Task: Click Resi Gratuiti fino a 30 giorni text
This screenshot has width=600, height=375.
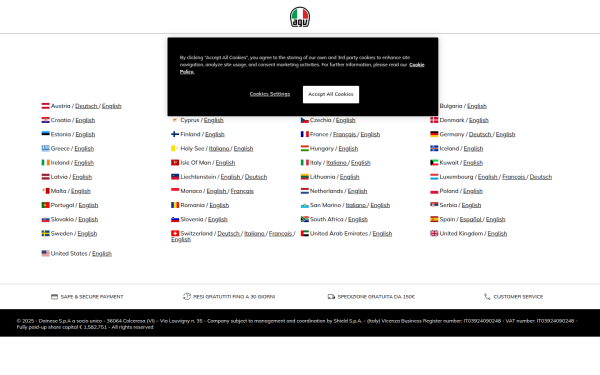Action: pos(234,297)
